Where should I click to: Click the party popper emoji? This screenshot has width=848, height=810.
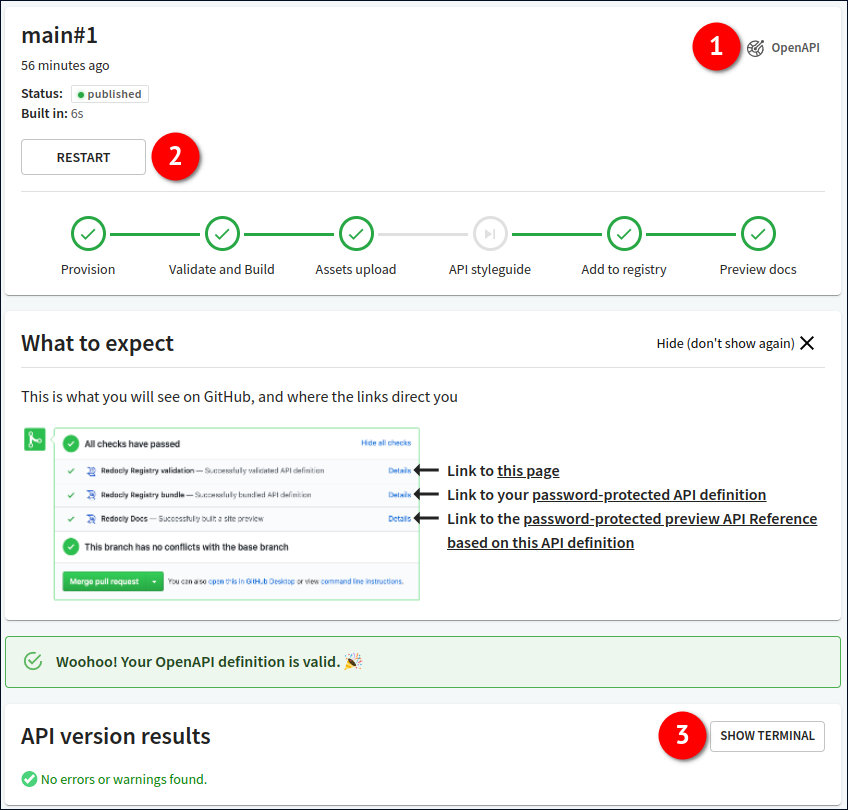tap(353, 661)
